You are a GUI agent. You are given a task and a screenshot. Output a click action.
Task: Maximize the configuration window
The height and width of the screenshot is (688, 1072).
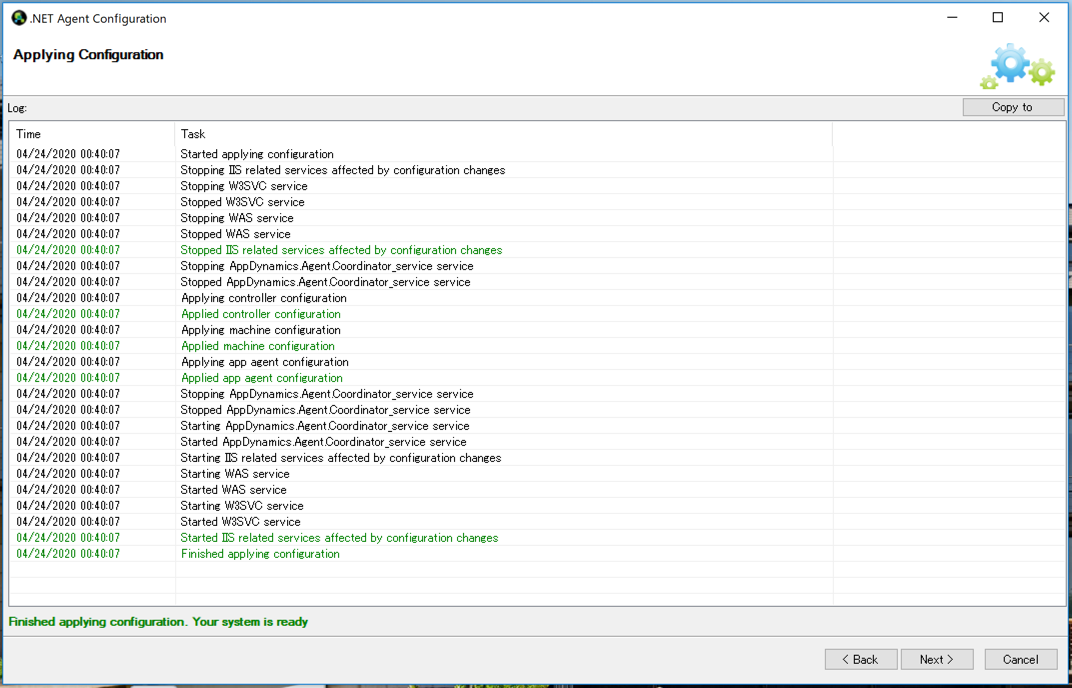coord(997,18)
